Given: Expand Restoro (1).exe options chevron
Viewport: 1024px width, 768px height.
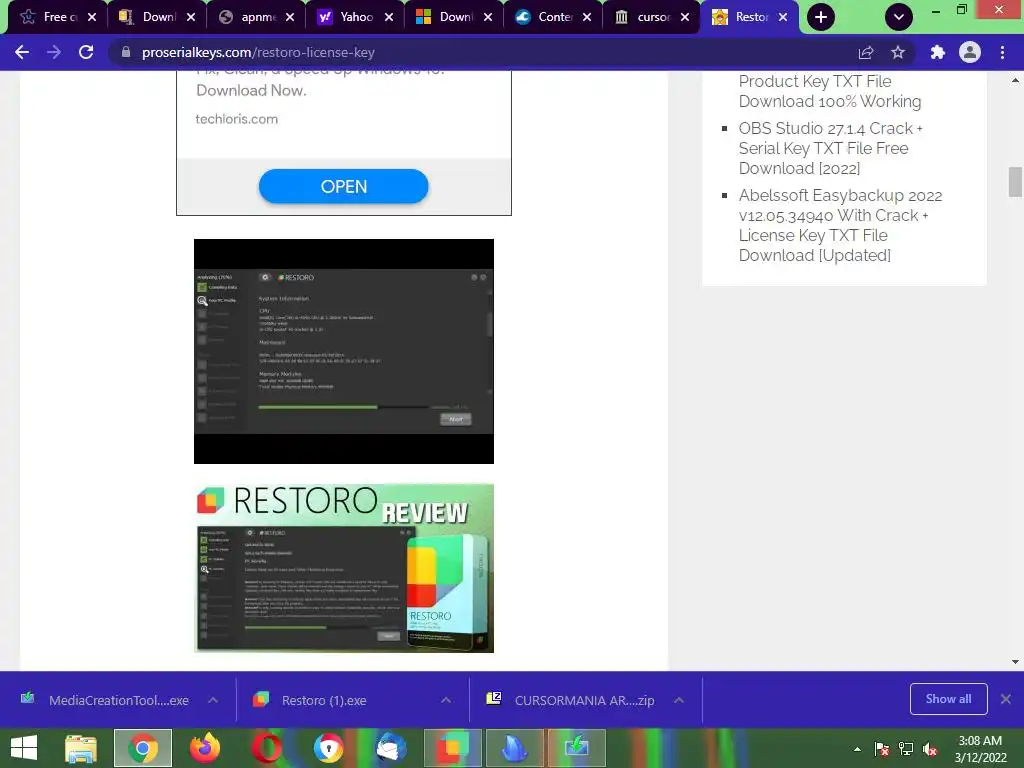Looking at the screenshot, I should tap(446, 700).
